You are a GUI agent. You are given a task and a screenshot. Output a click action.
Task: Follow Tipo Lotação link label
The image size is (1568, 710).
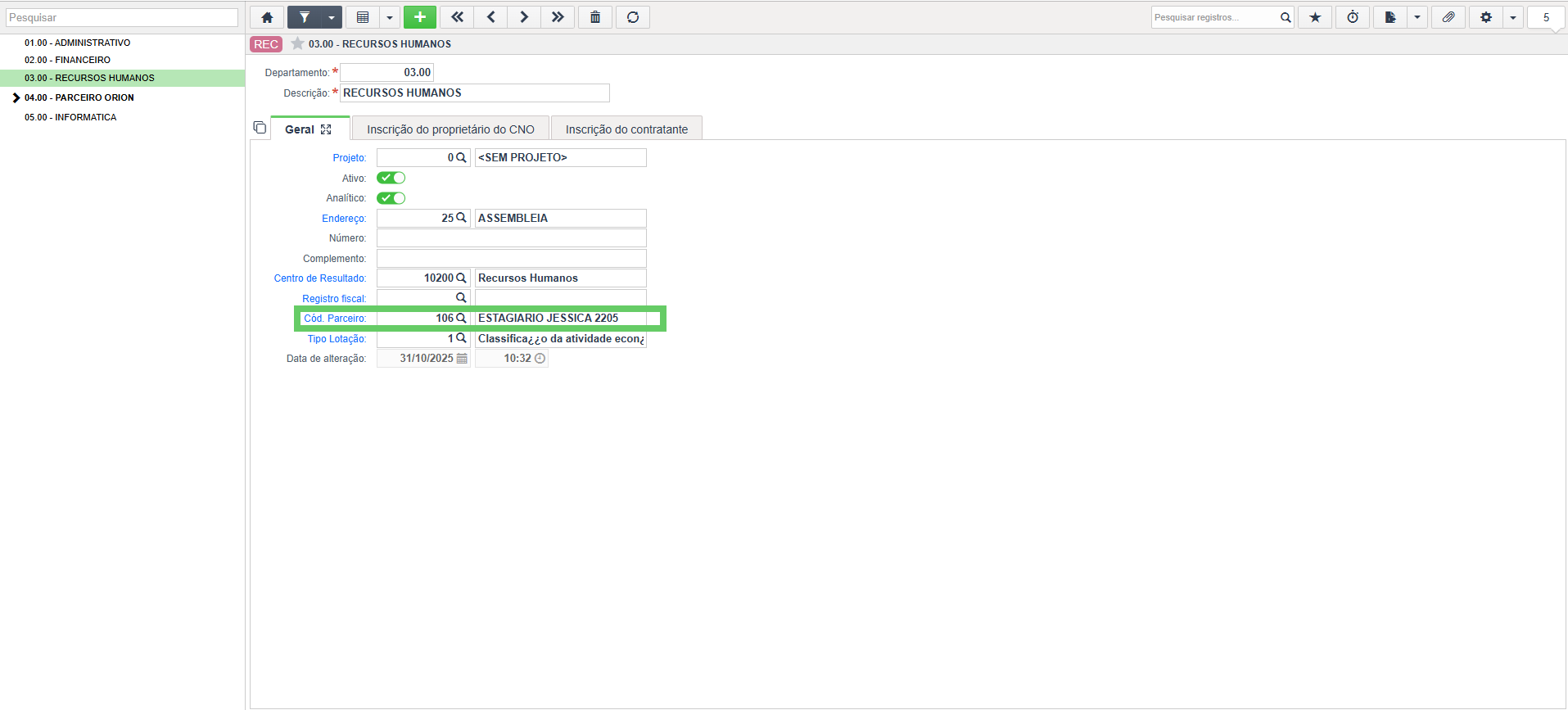(x=337, y=339)
